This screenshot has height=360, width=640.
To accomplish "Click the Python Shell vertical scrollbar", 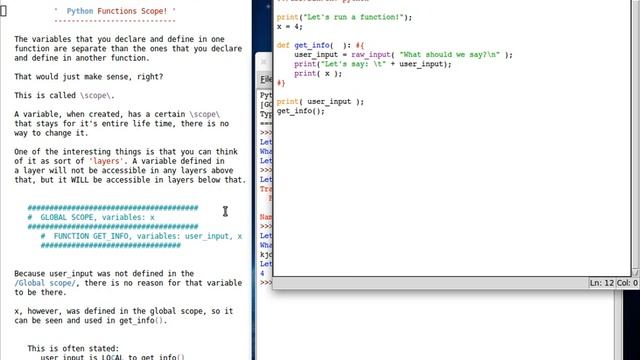I will click(x=618, y=325).
